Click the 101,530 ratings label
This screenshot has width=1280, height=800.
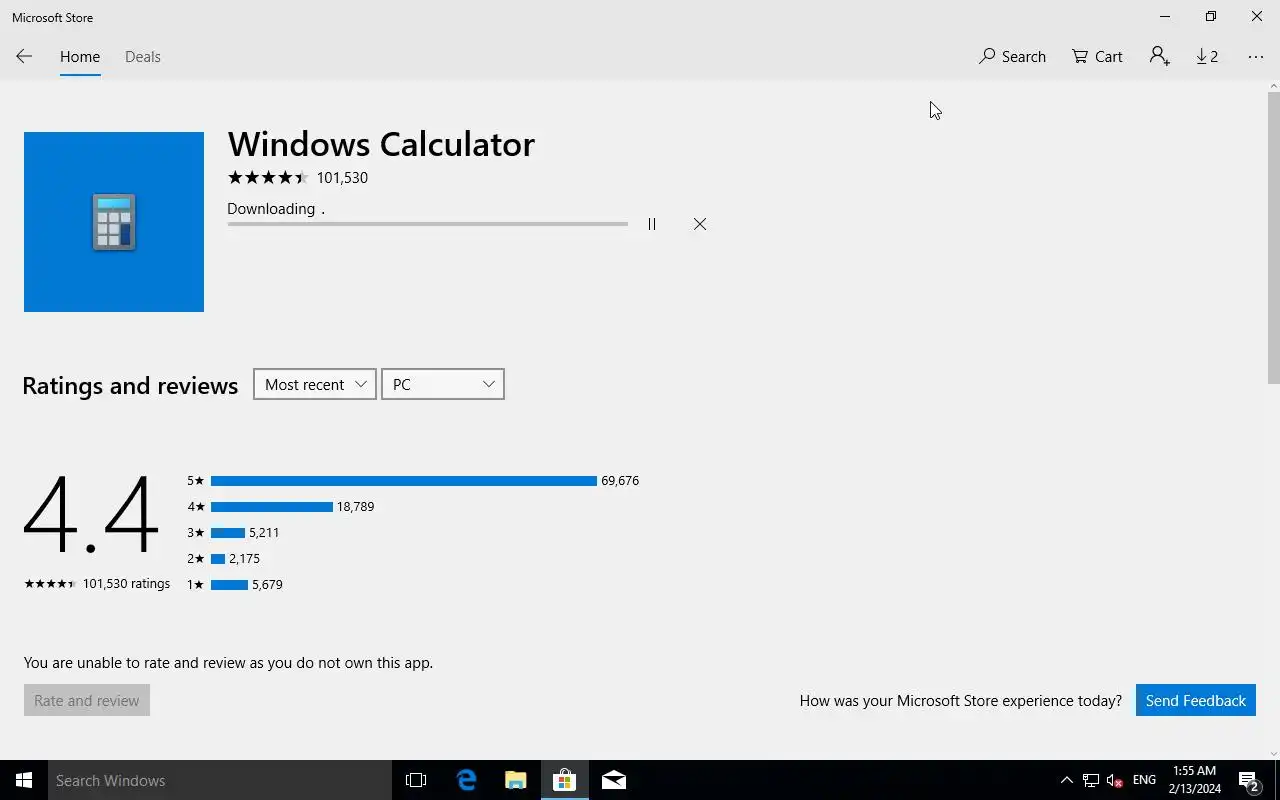tap(126, 584)
